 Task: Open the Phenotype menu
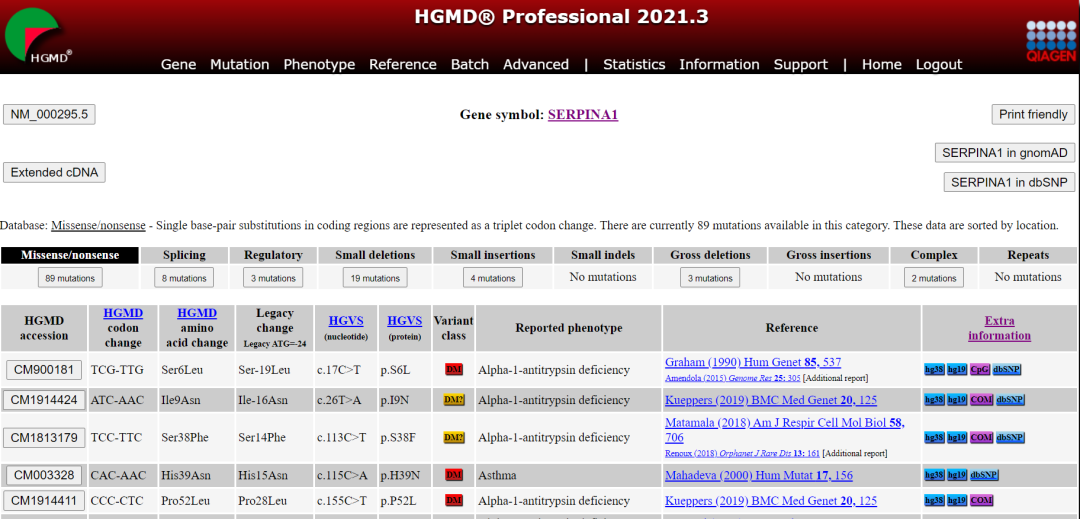(320, 64)
